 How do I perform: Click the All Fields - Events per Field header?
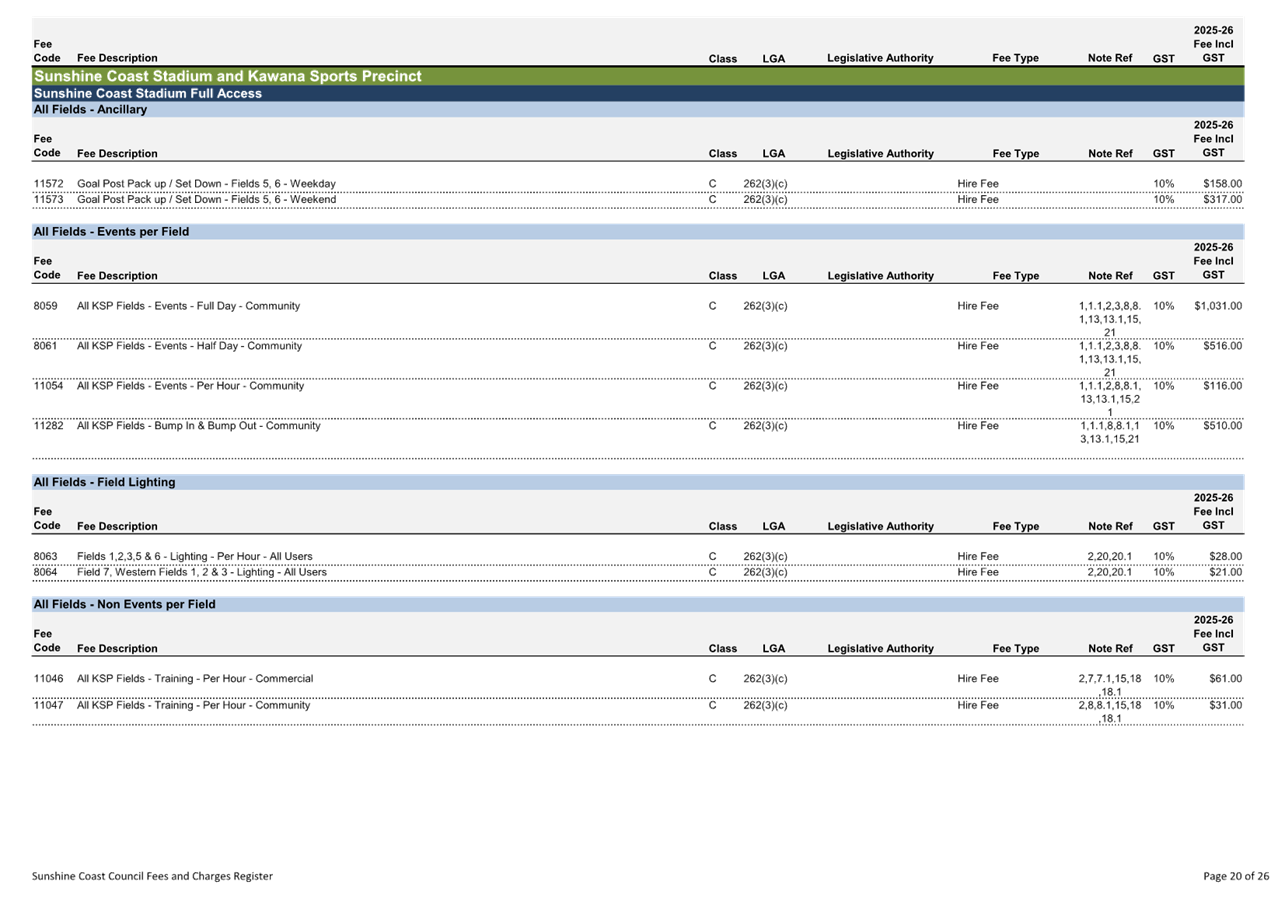(111, 231)
